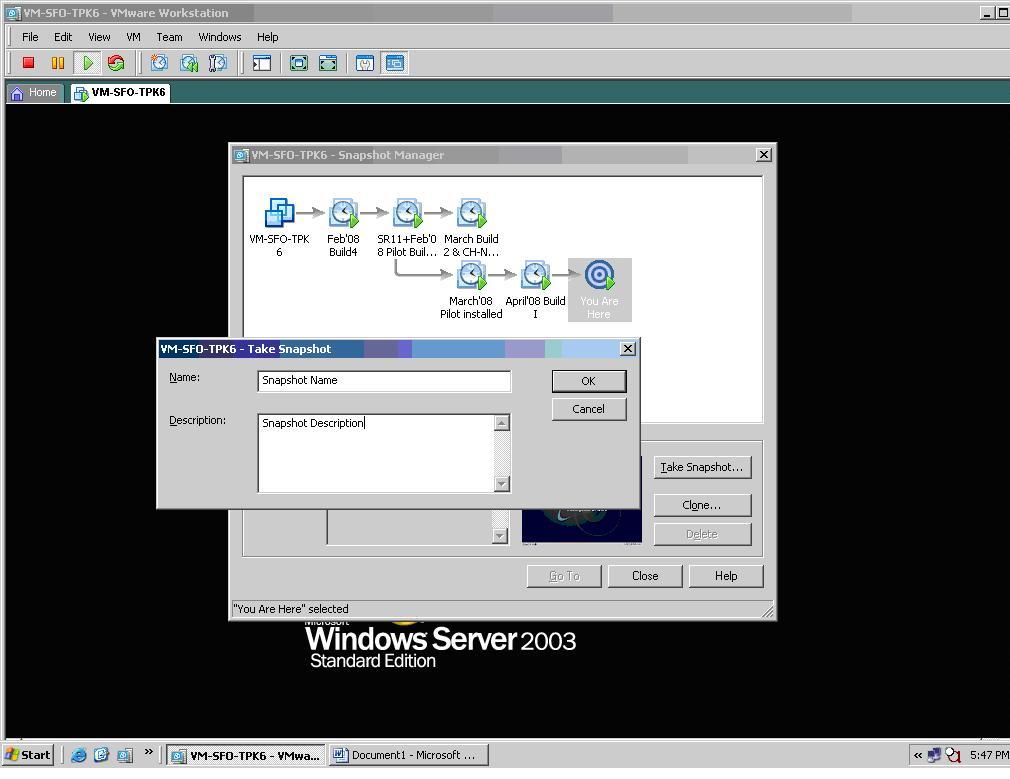Click the red Power Off toolbar icon
The width and height of the screenshot is (1010, 779).
(x=28, y=63)
